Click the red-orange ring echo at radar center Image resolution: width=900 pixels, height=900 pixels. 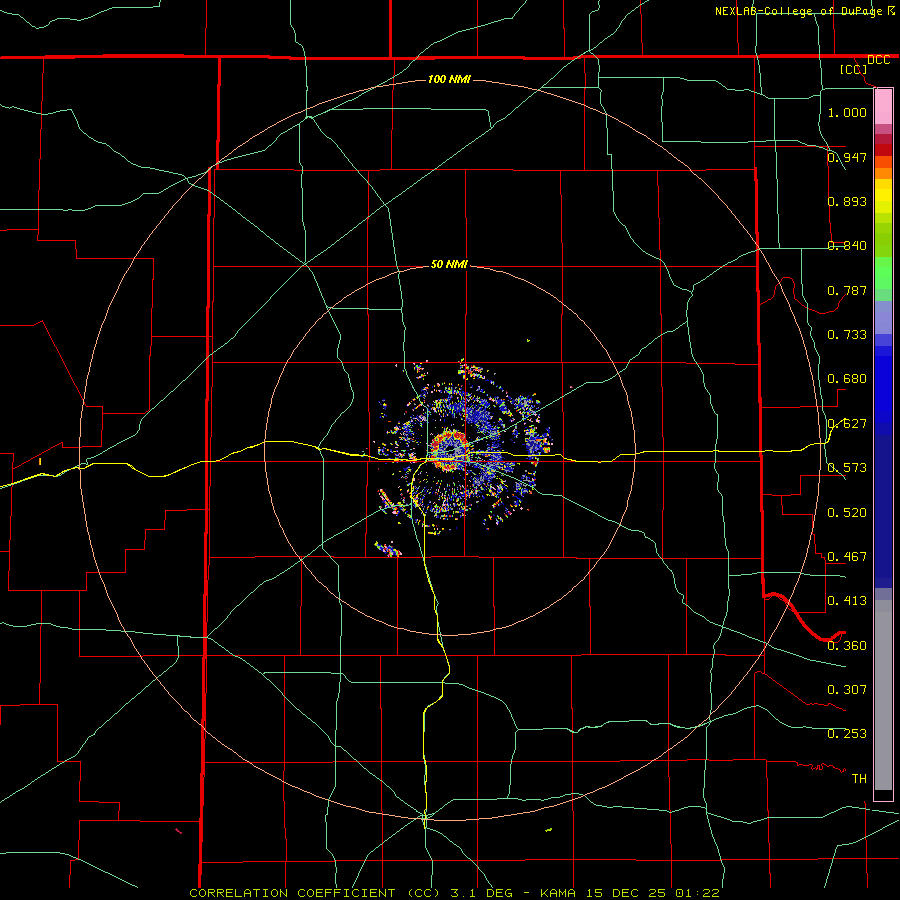coord(449,451)
